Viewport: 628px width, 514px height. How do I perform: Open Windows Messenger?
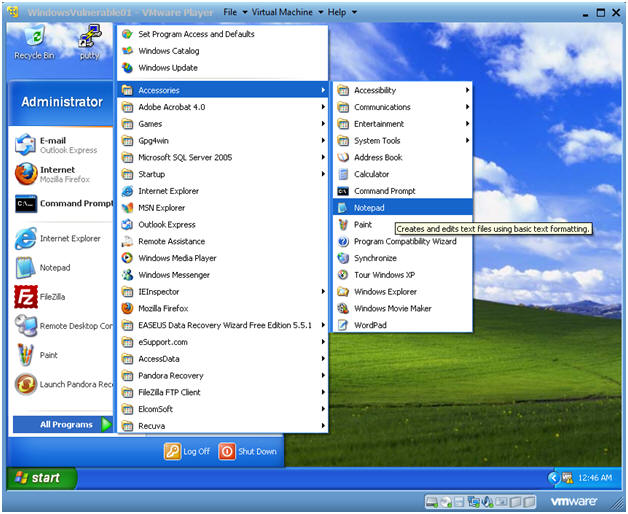tap(223, 275)
